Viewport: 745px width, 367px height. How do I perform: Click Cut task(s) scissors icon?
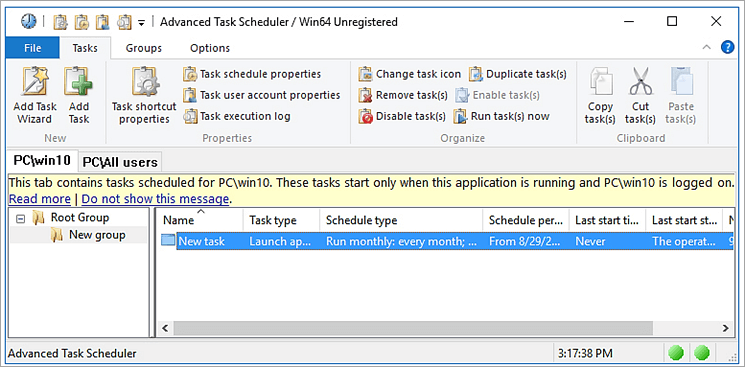640,81
